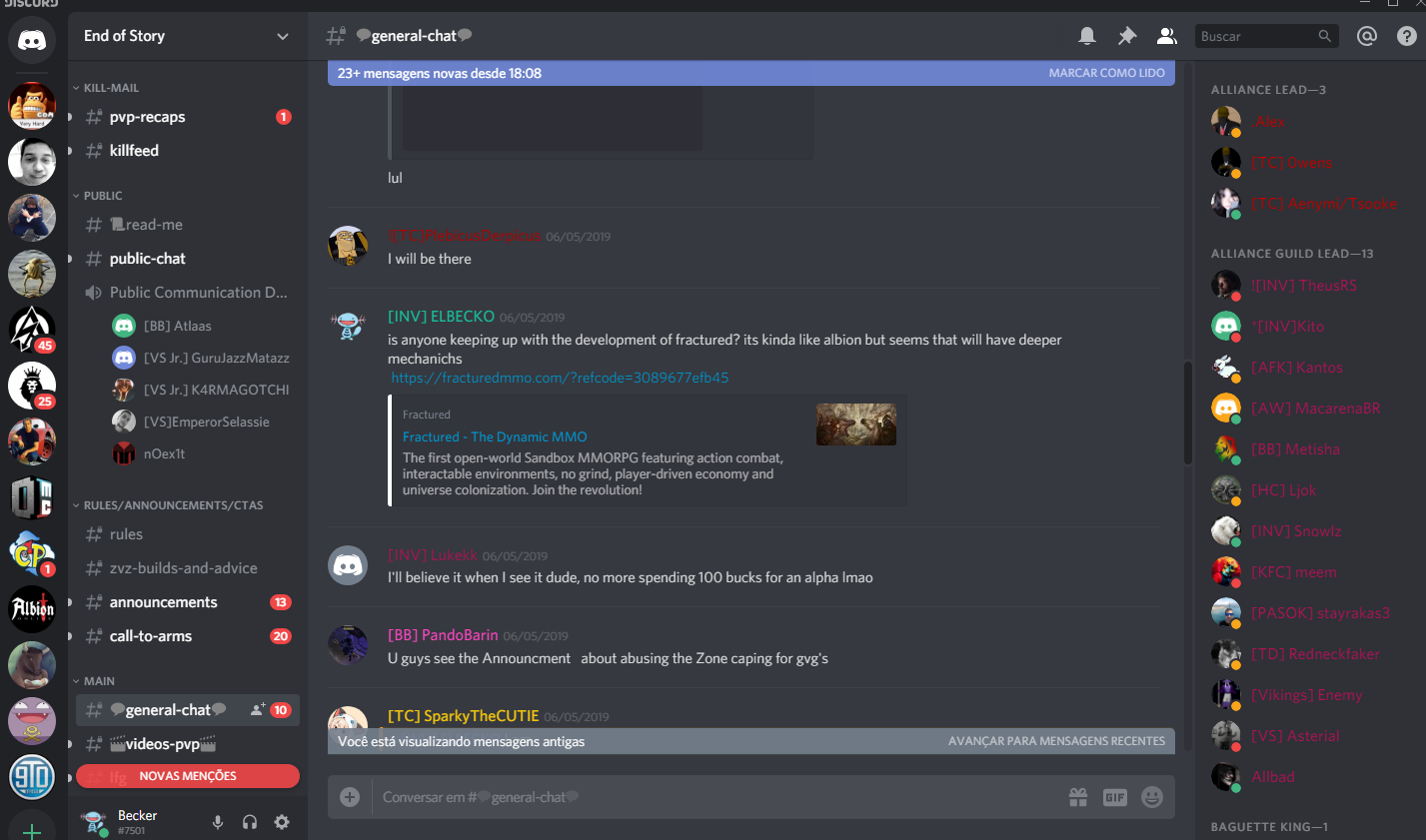1426x840 pixels.
Task: Click [TC] SparkyTheCUTIE username
Action: coord(463,716)
